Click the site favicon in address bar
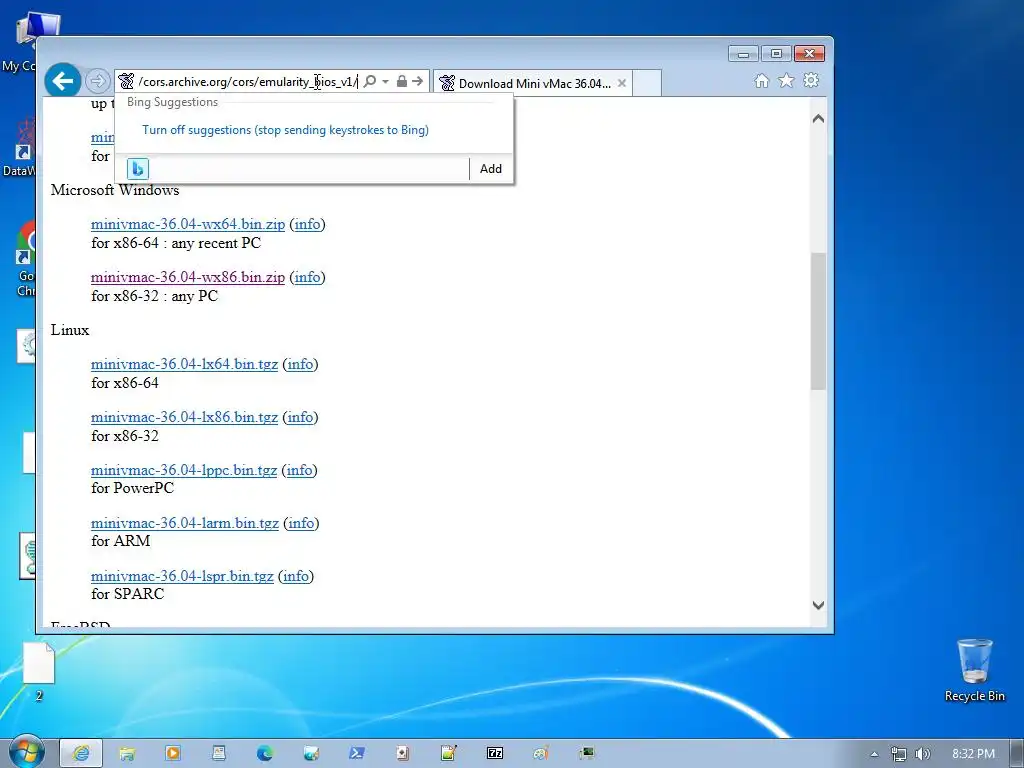Viewport: 1024px width, 768px height. pos(126,81)
